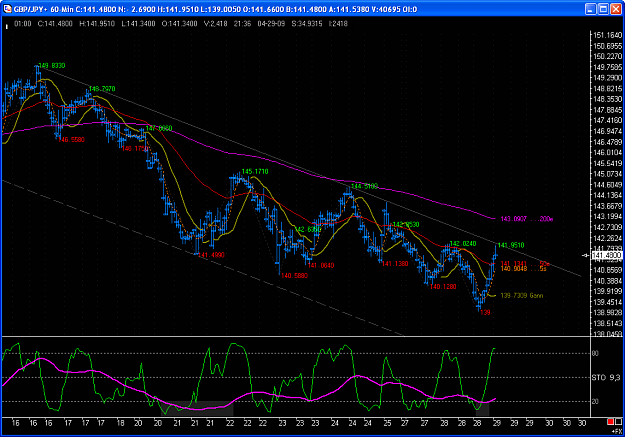Viewport: 625px width, 437px height.
Task: Close the GBP/JPY chart window
Action: (616, 9)
